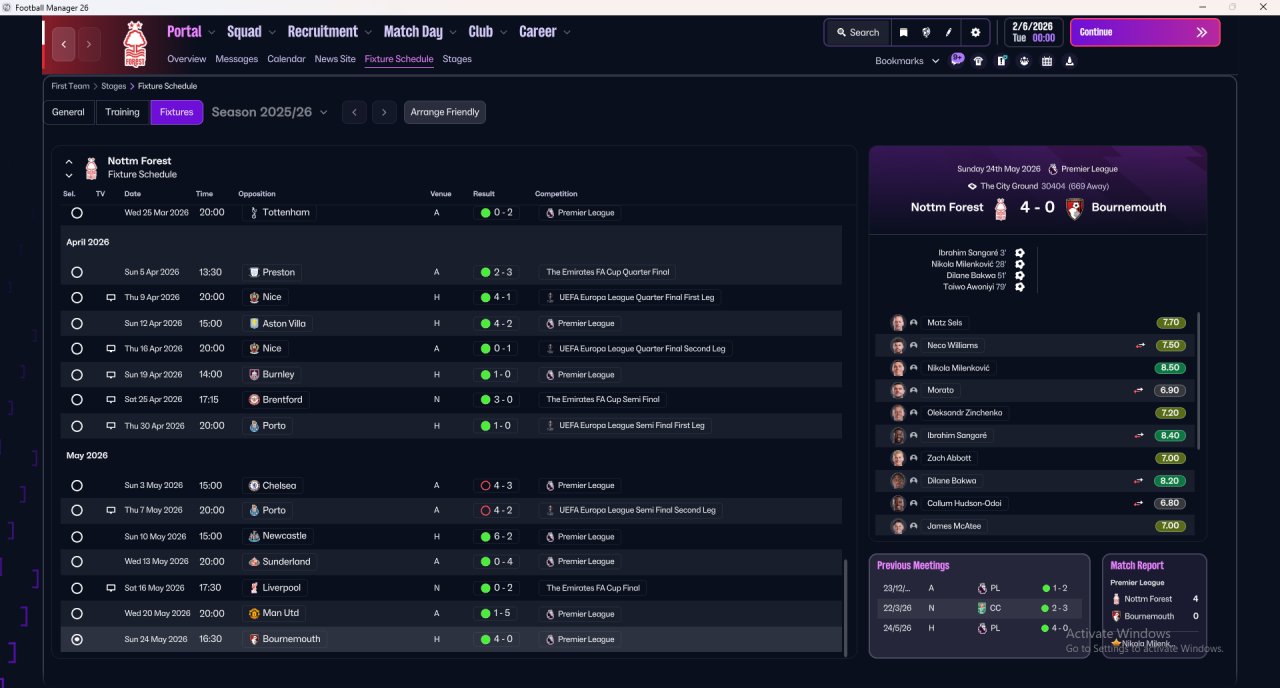Go forward with the right arrow in header
The image size is (1280, 688).
coord(89,44)
